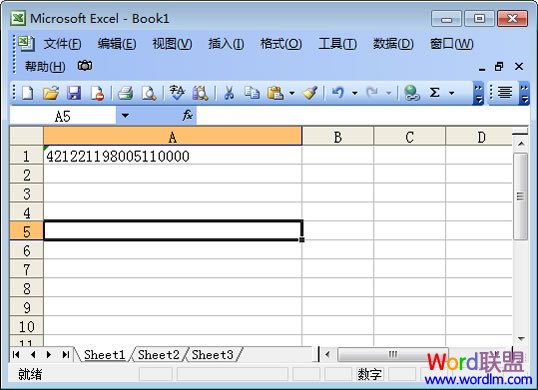The width and height of the screenshot is (538, 390).
Task: Click the New blank workbook icon
Action: pos(27,93)
